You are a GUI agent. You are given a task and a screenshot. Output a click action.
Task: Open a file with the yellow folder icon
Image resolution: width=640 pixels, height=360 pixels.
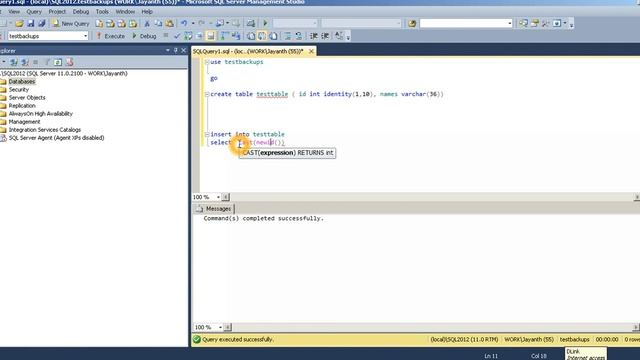19,24
